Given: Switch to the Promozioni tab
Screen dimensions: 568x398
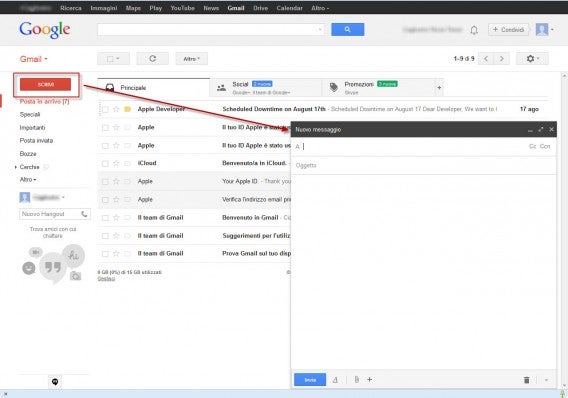Looking at the screenshot, I should pos(379,88).
